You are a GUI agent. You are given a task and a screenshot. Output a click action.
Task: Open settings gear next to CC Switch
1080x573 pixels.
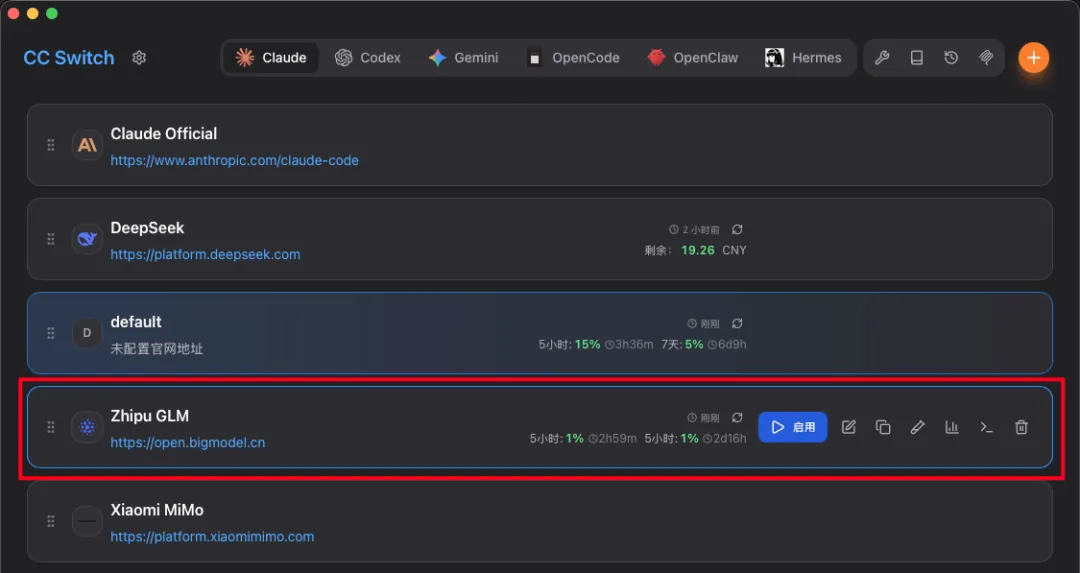pyautogui.click(x=139, y=58)
